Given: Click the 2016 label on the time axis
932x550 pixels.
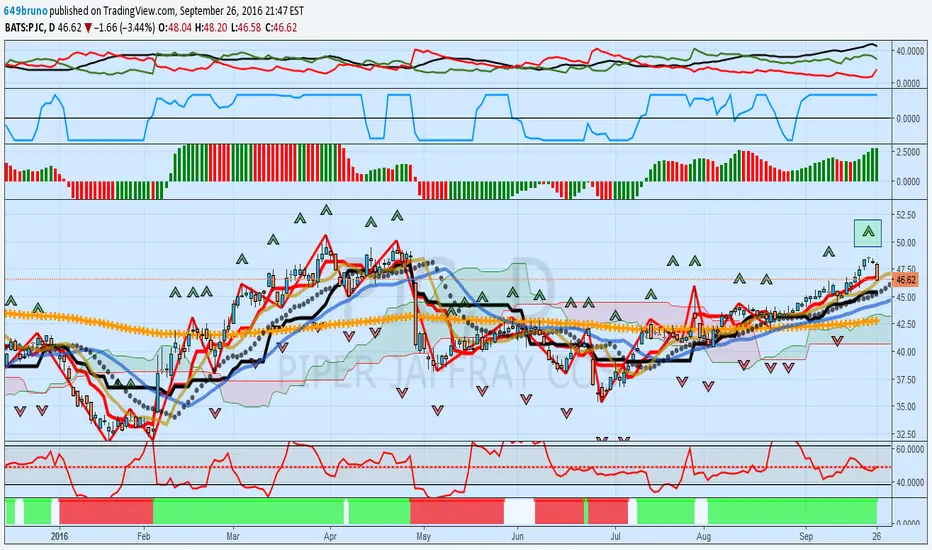Looking at the screenshot, I should coord(59,536).
